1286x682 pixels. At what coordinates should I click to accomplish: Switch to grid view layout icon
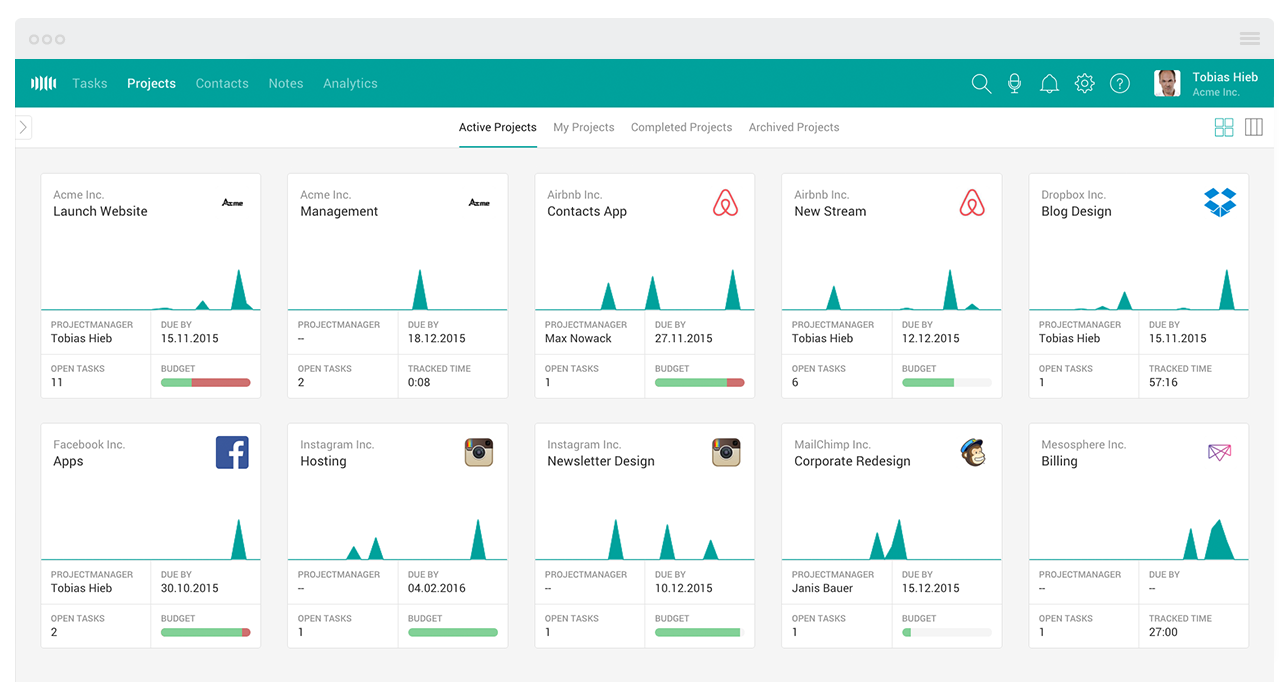1224,127
